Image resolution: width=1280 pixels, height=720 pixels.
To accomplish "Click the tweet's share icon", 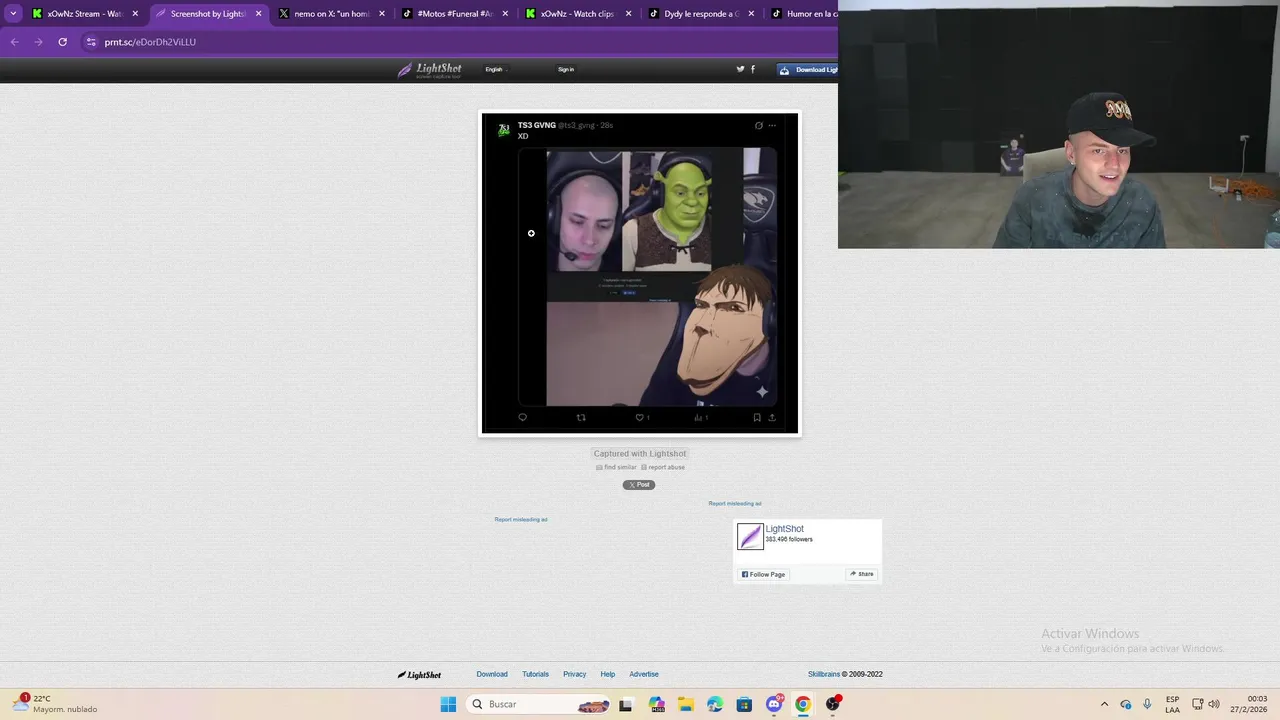I will click(772, 417).
